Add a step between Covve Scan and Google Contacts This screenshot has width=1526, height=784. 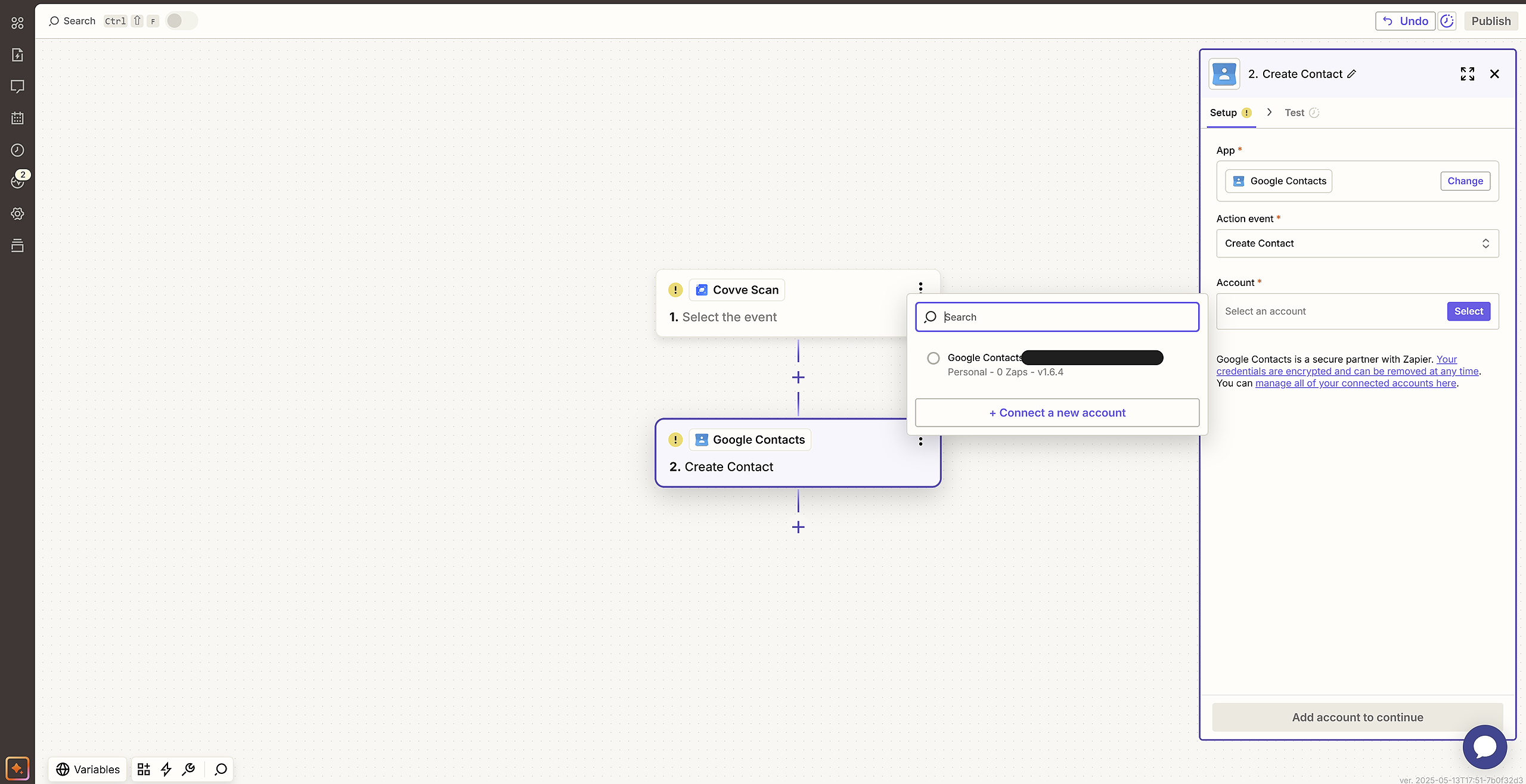coord(798,378)
